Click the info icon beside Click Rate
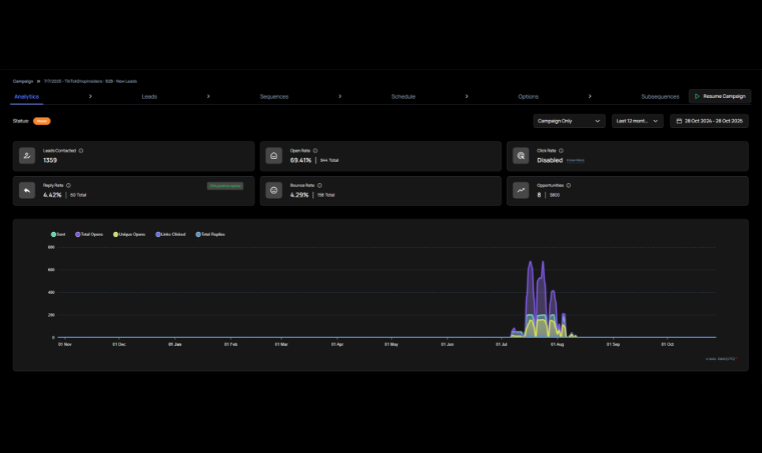Screen dimensions: 762x453 pyautogui.click(x=561, y=151)
